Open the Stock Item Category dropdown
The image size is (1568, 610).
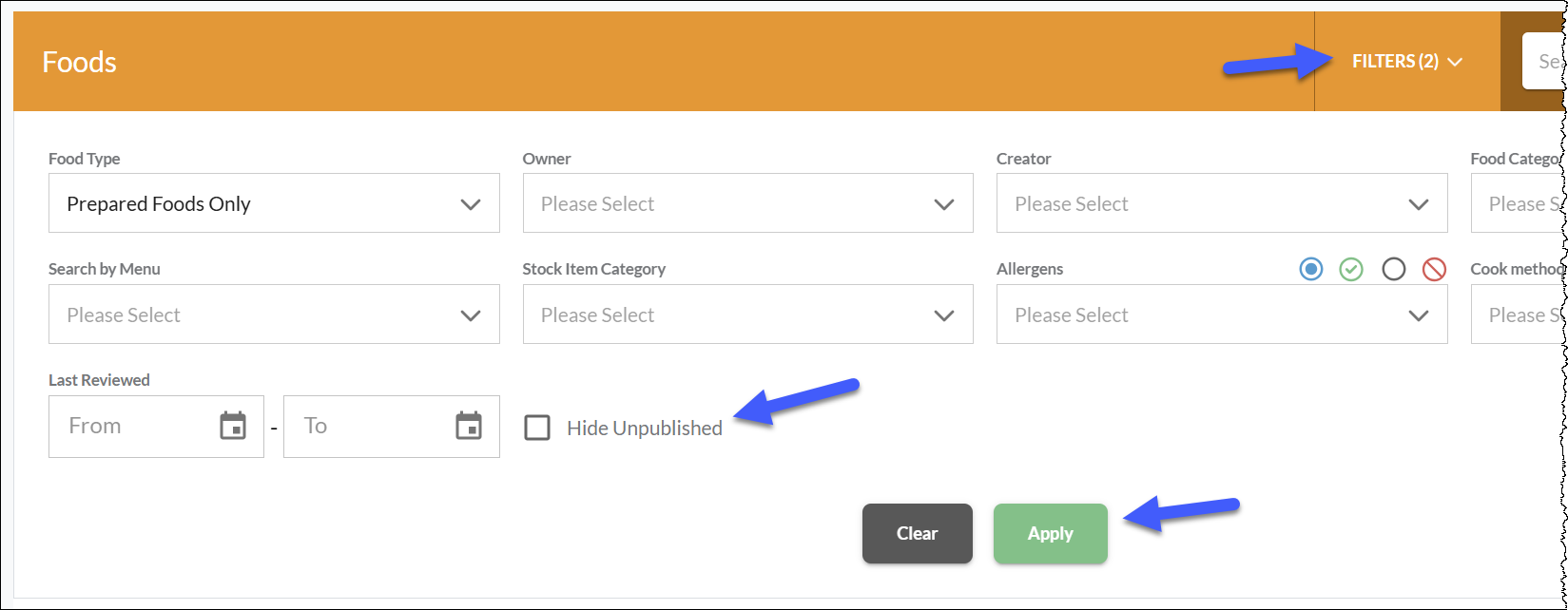pos(747,315)
